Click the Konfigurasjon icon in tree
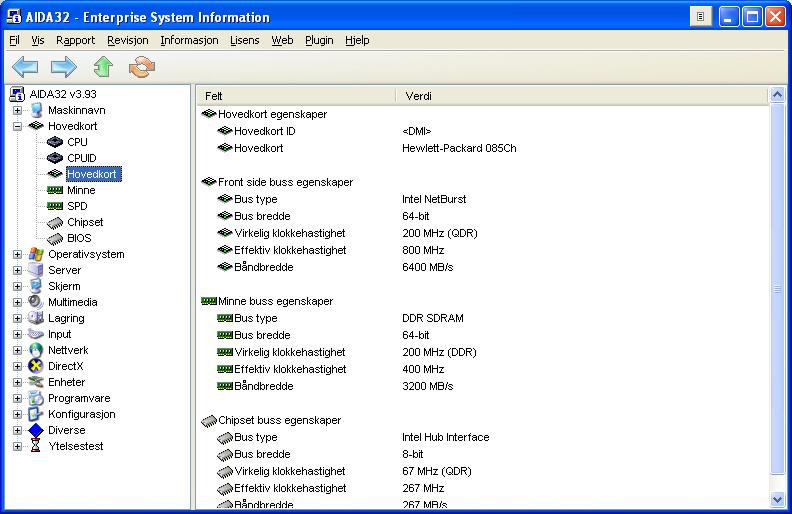Viewport: 792px width, 514px height. pos(35,414)
